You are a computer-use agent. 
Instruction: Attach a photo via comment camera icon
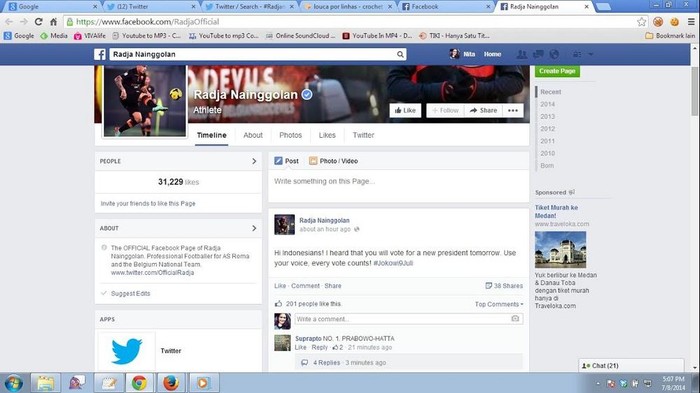tap(515, 319)
